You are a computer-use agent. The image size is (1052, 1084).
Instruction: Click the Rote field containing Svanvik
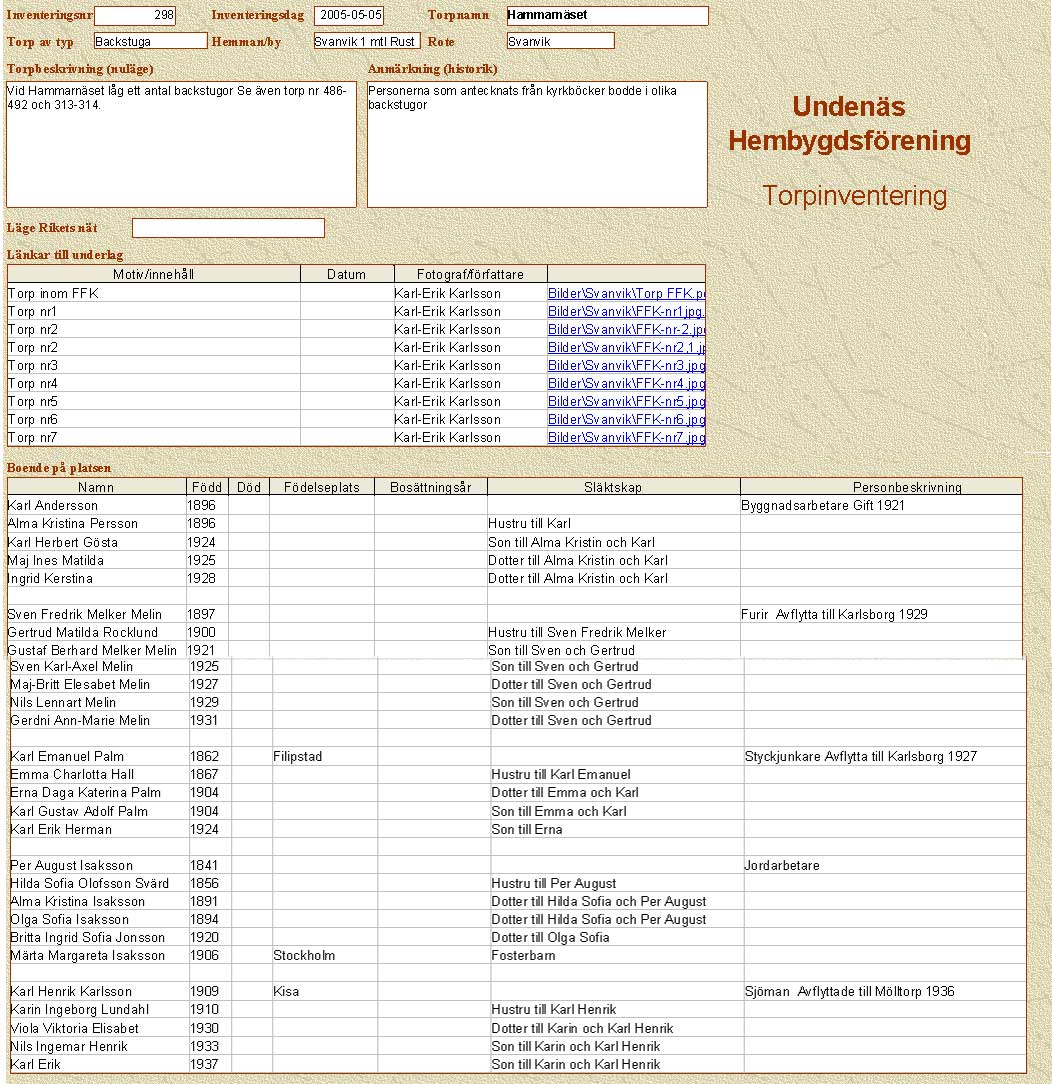[x=559, y=41]
